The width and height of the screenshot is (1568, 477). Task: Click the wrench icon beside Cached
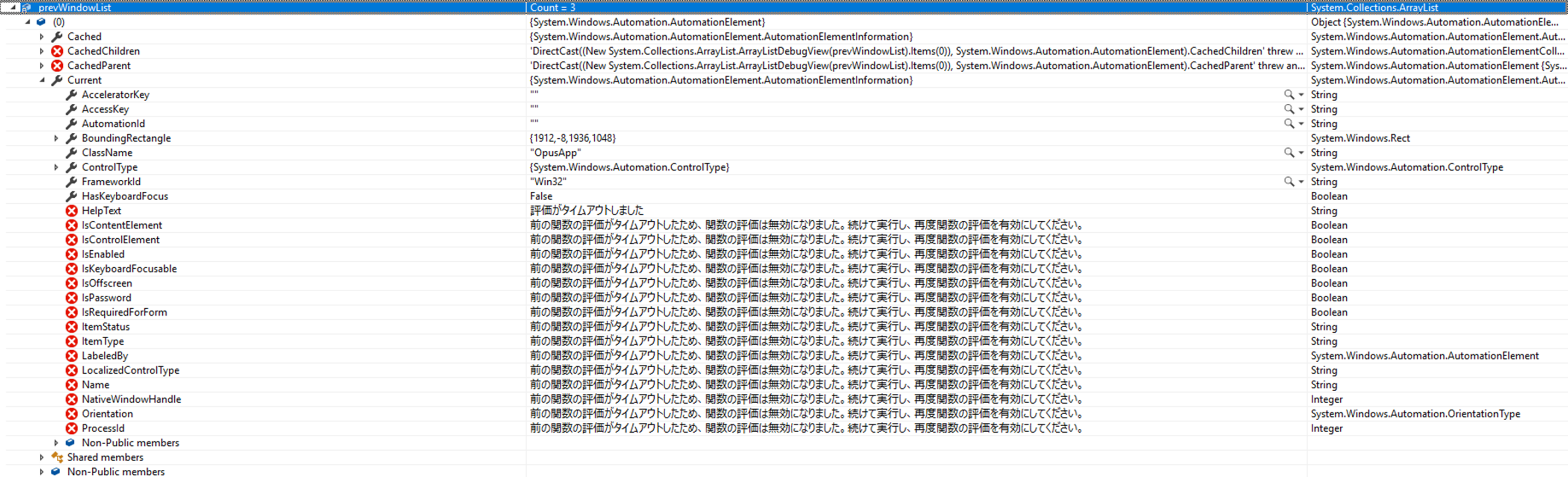[x=57, y=37]
